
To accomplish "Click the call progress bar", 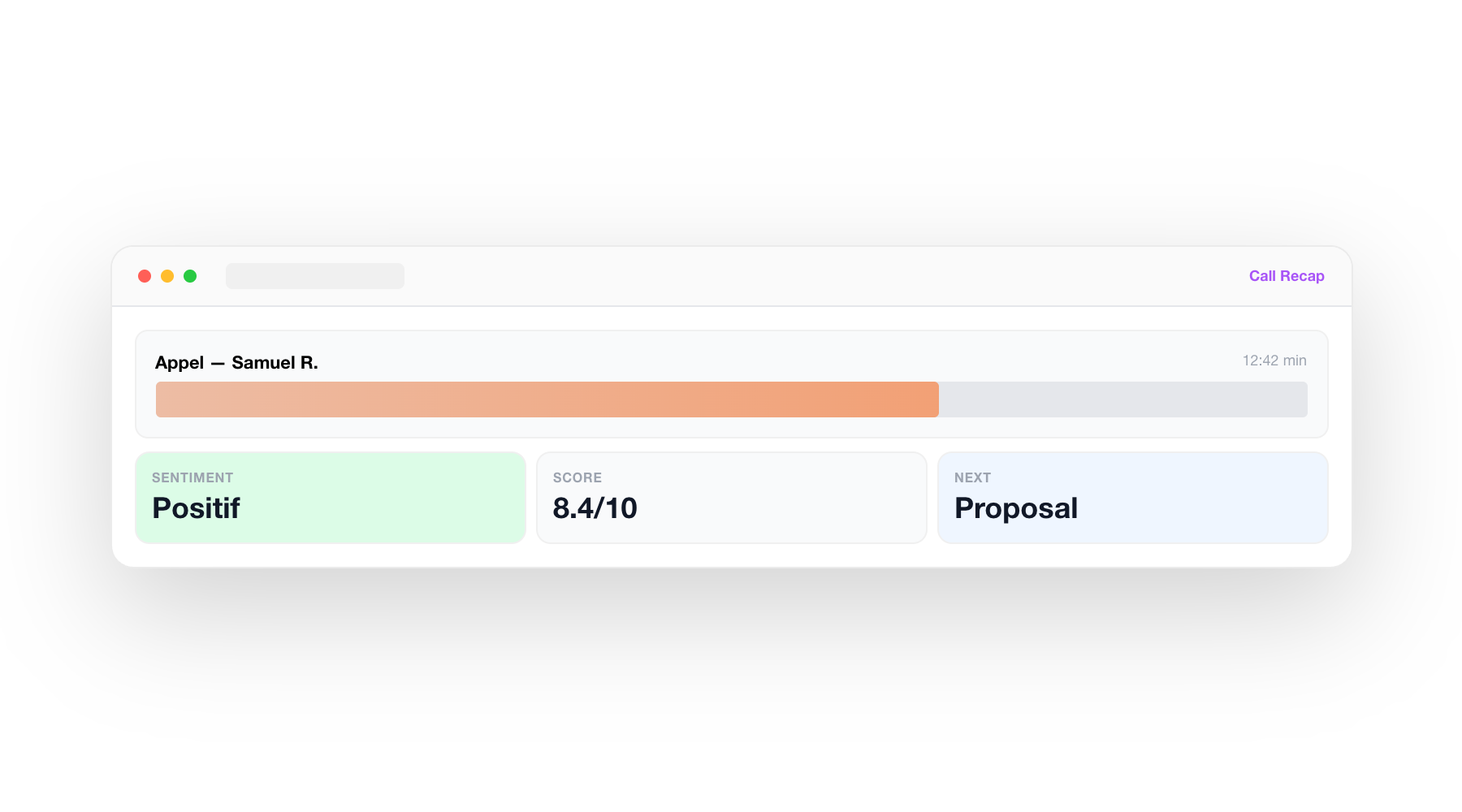I will 731,400.
